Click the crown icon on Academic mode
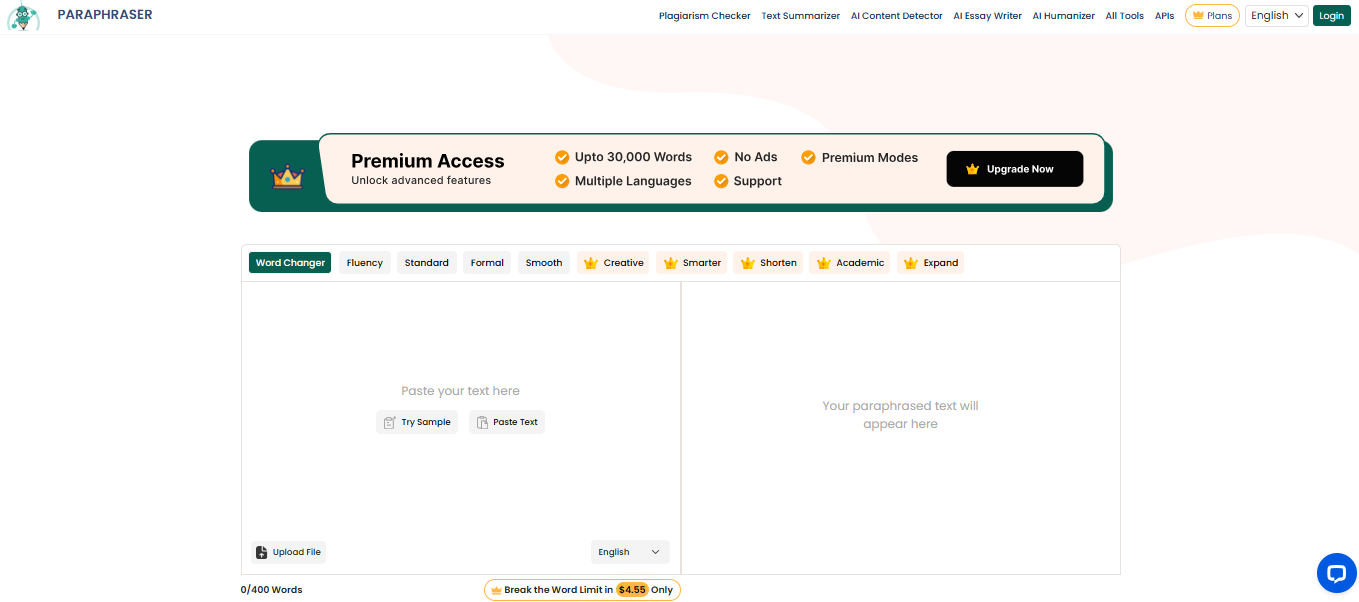The height and width of the screenshot is (602, 1359). point(824,263)
